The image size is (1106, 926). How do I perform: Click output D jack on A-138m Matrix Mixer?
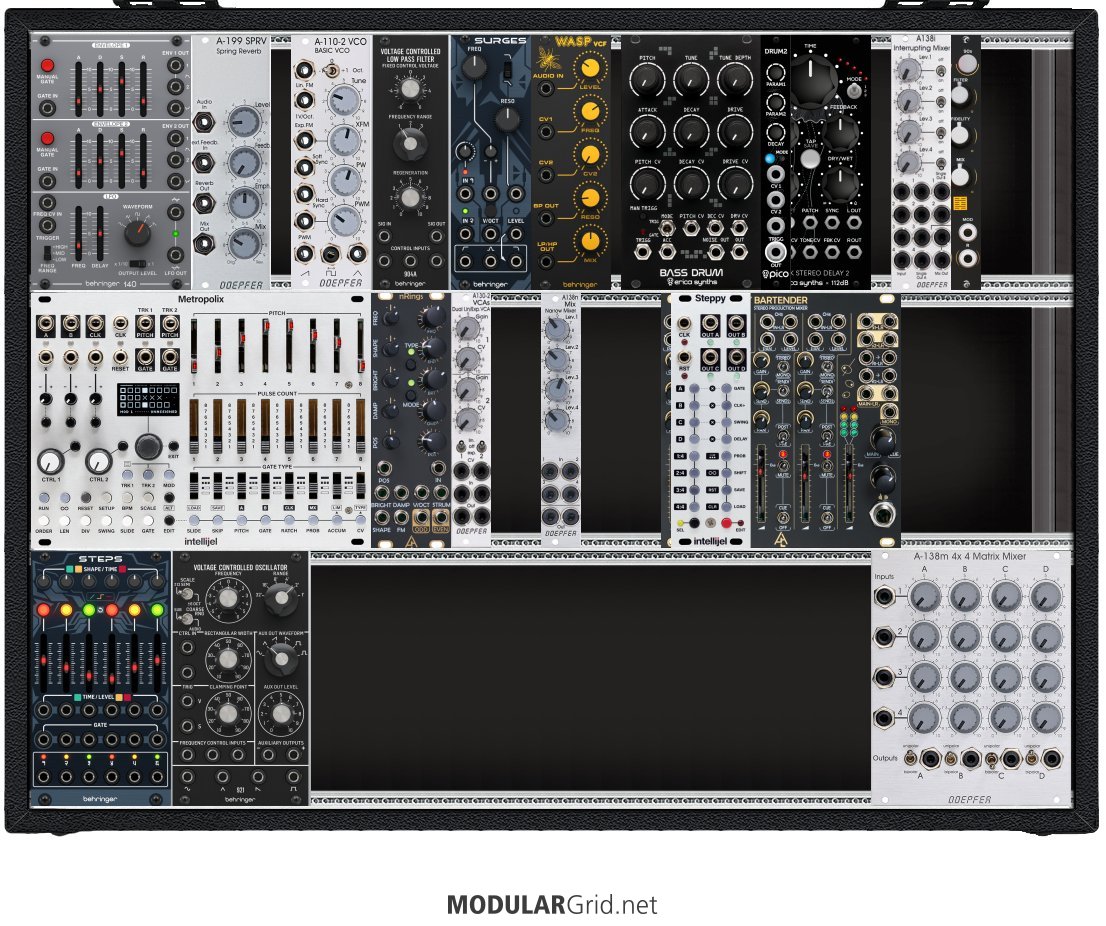[x=1051, y=760]
